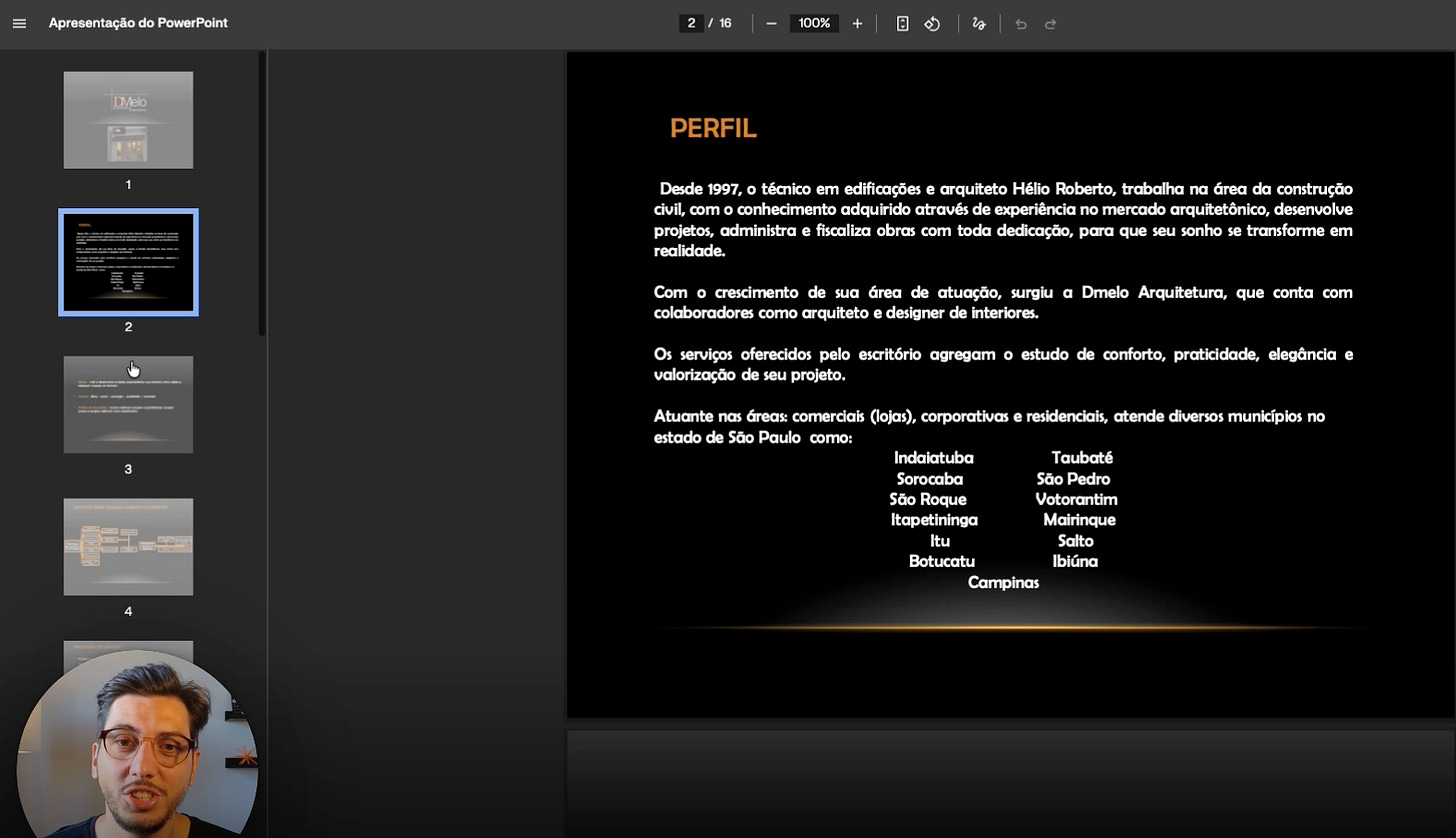Click the 100% zoom level field

(814, 23)
